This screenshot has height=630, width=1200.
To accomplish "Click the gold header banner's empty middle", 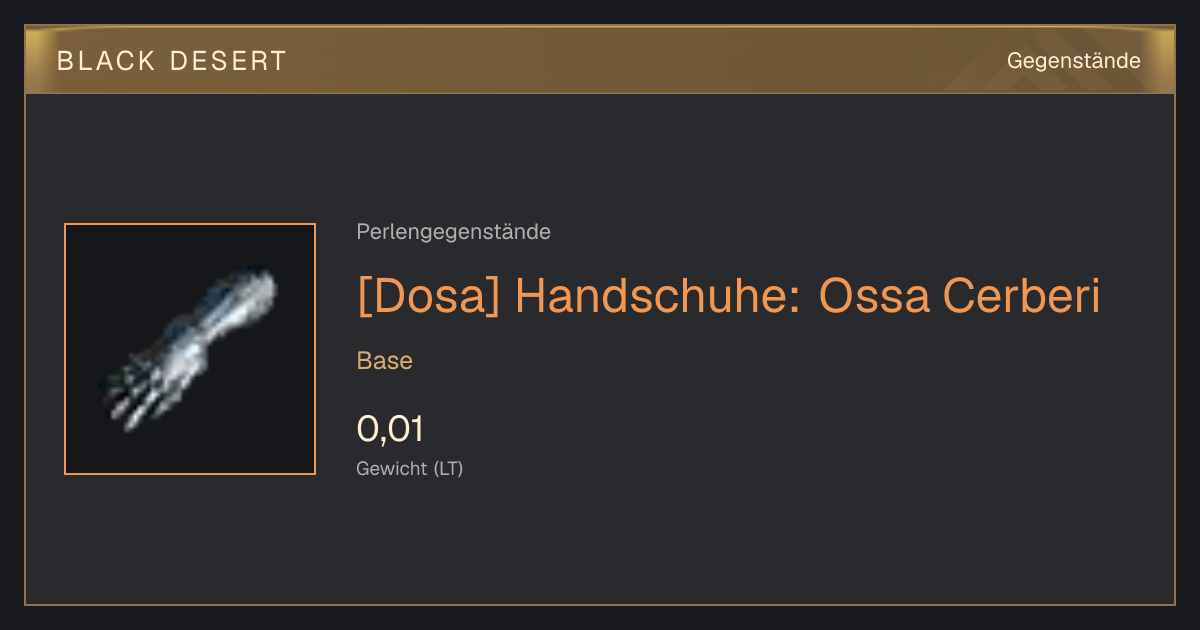I will pos(640,61).
